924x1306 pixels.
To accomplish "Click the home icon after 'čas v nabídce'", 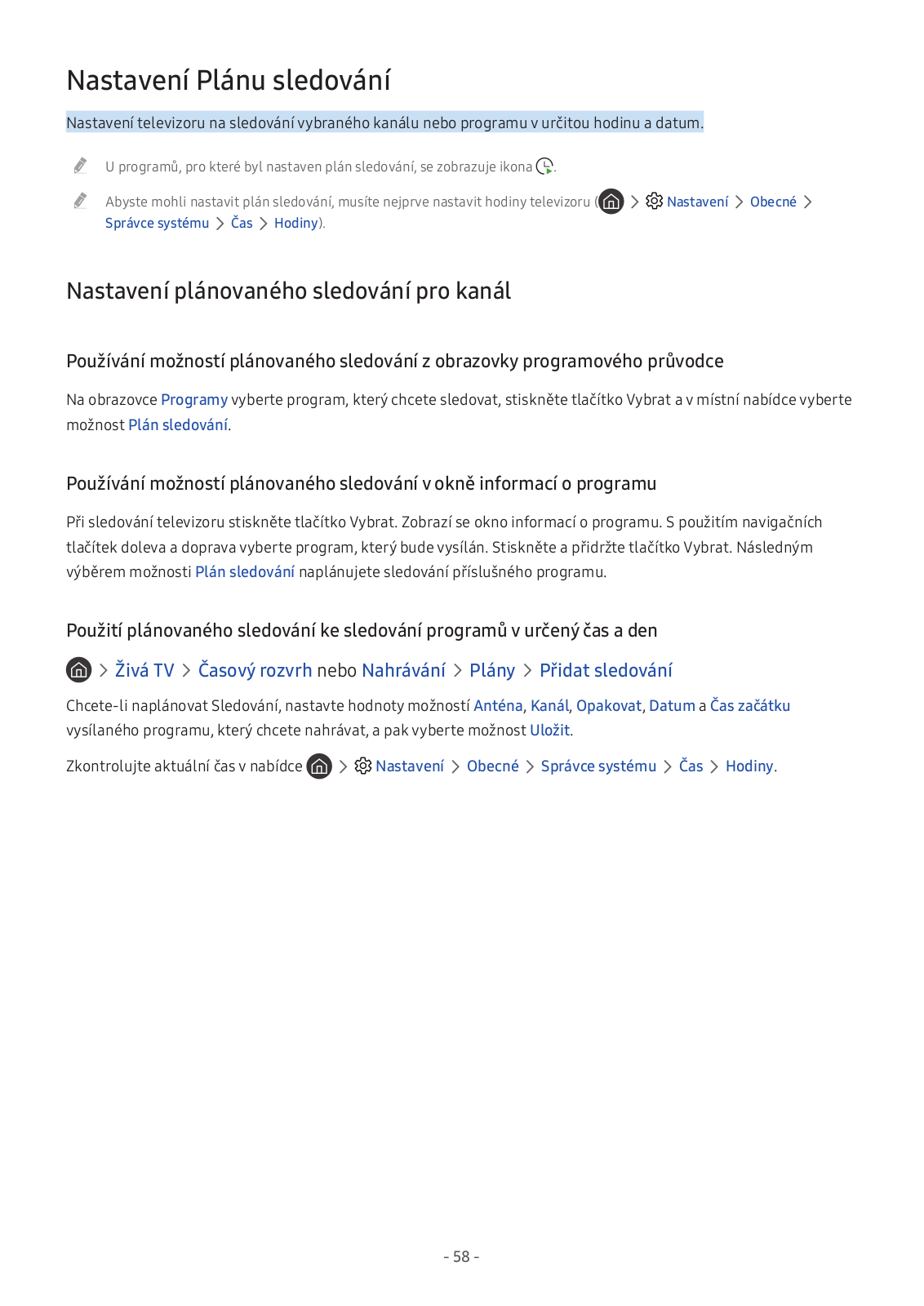I will (319, 766).
